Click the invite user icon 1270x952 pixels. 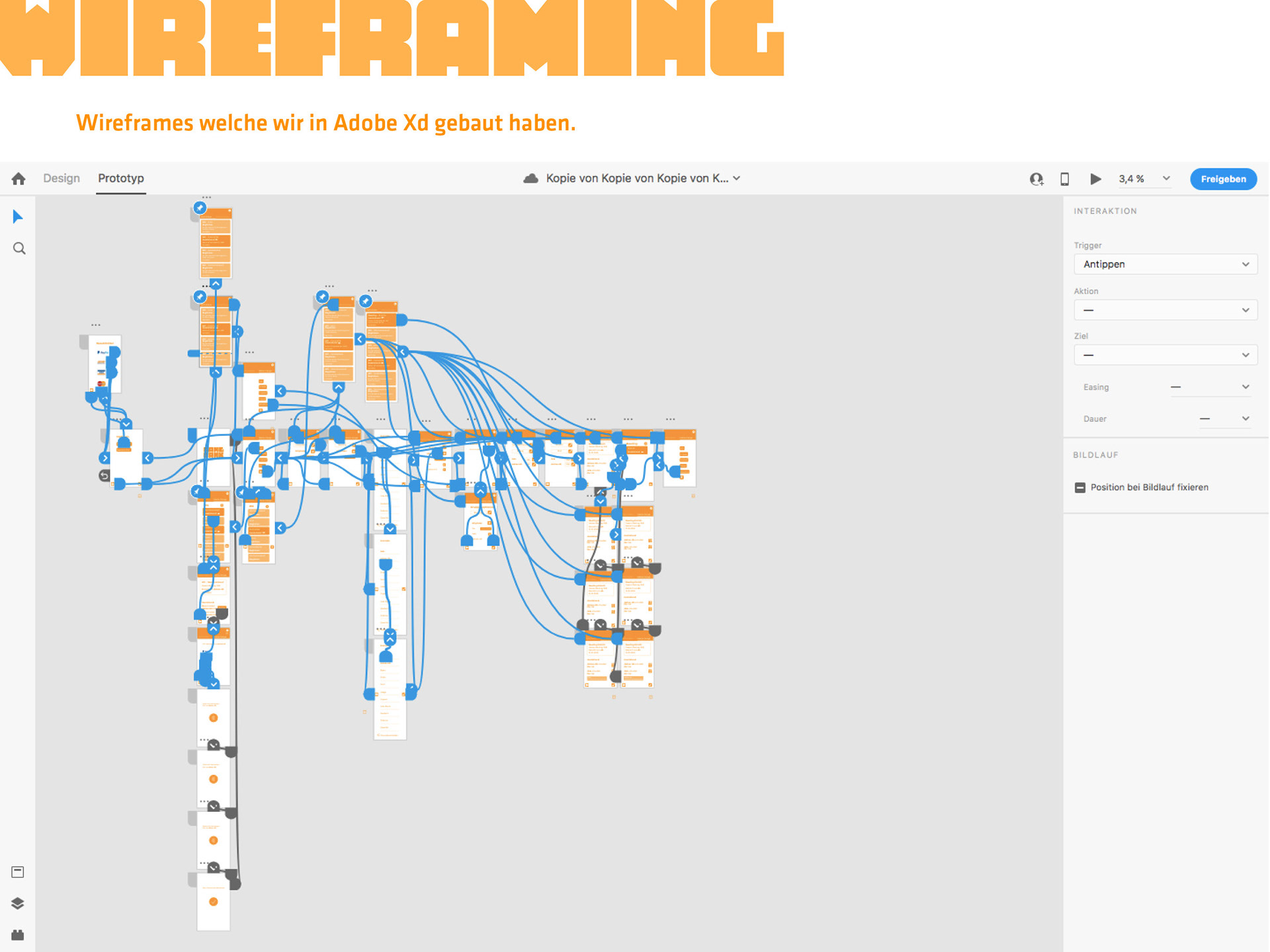click(1037, 179)
